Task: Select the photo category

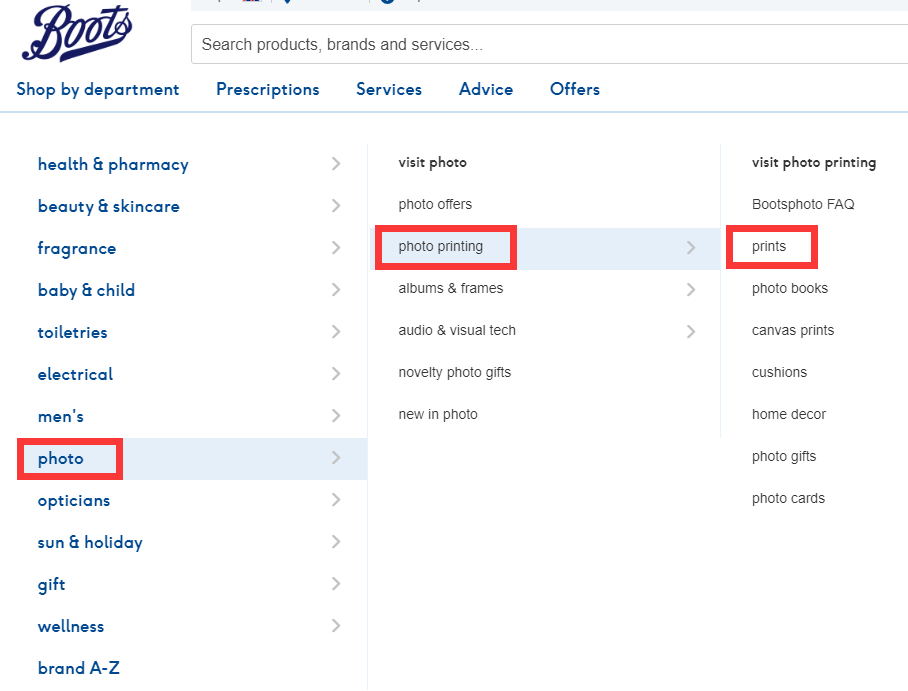Action: (x=61, y=459)
